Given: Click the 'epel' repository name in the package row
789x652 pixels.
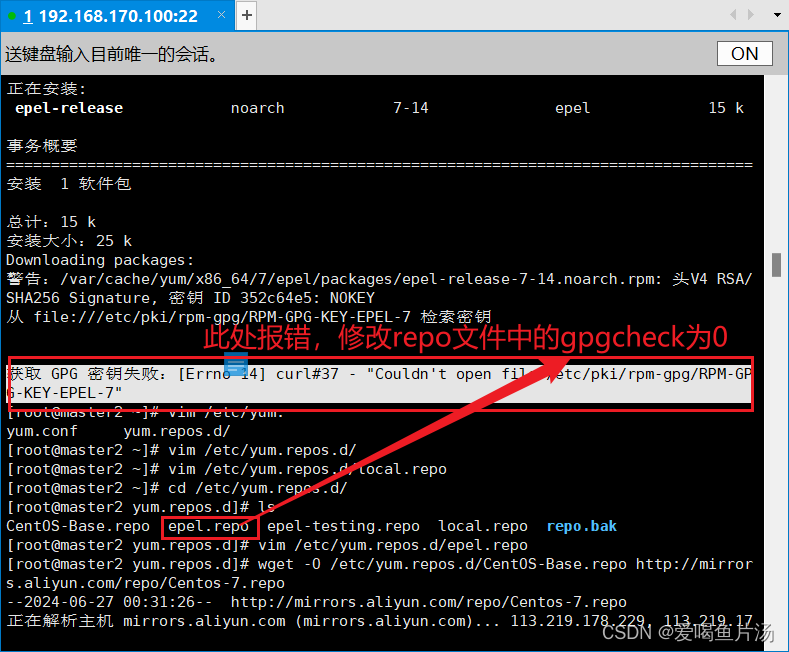Looking at the screenshot, I should tap(573, 108).
